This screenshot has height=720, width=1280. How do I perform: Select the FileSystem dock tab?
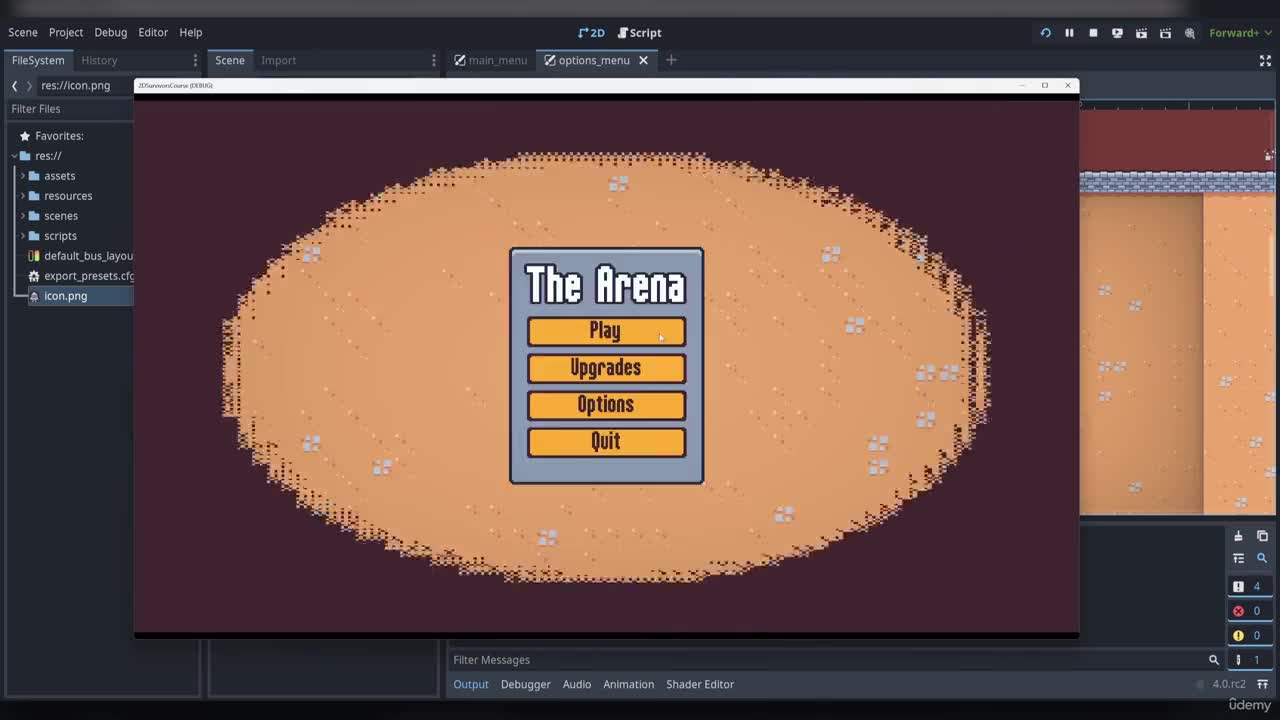38,60
